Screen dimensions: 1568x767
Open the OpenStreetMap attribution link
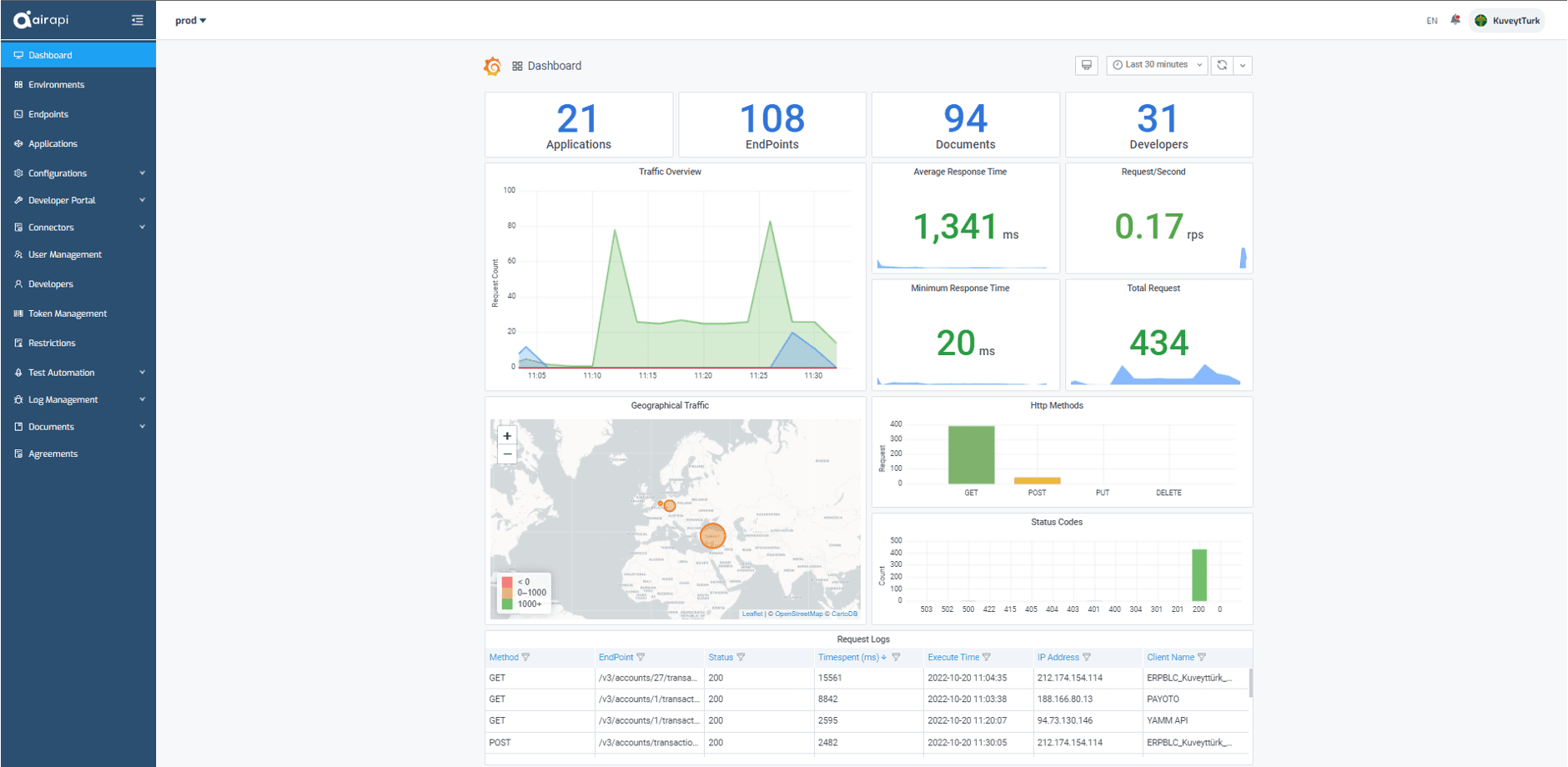[x=798, y=614]
